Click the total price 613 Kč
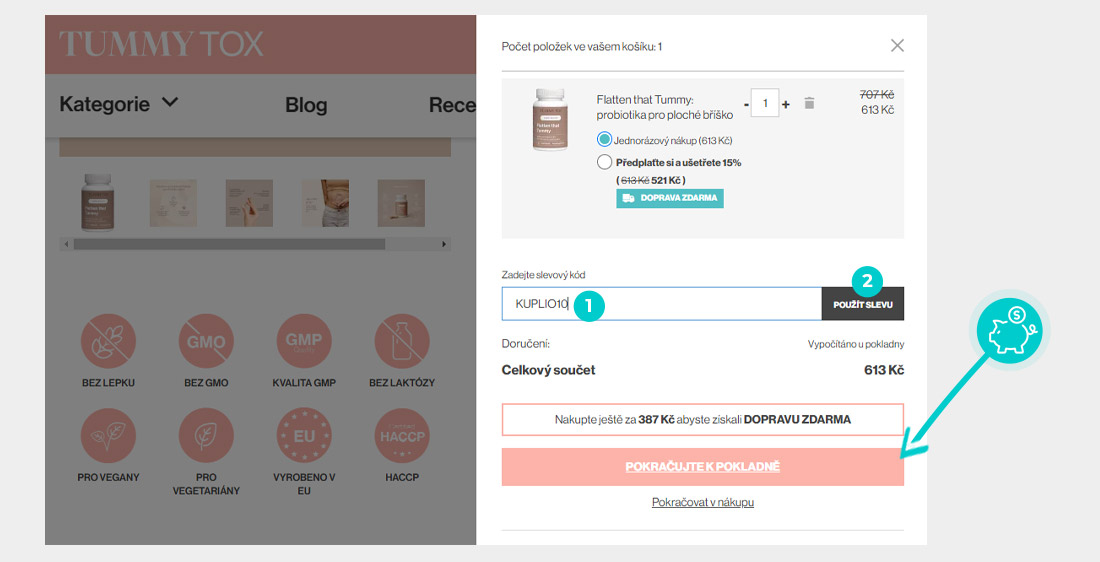The height and width of the screenshot is (562, 1100). coord(884,370)
